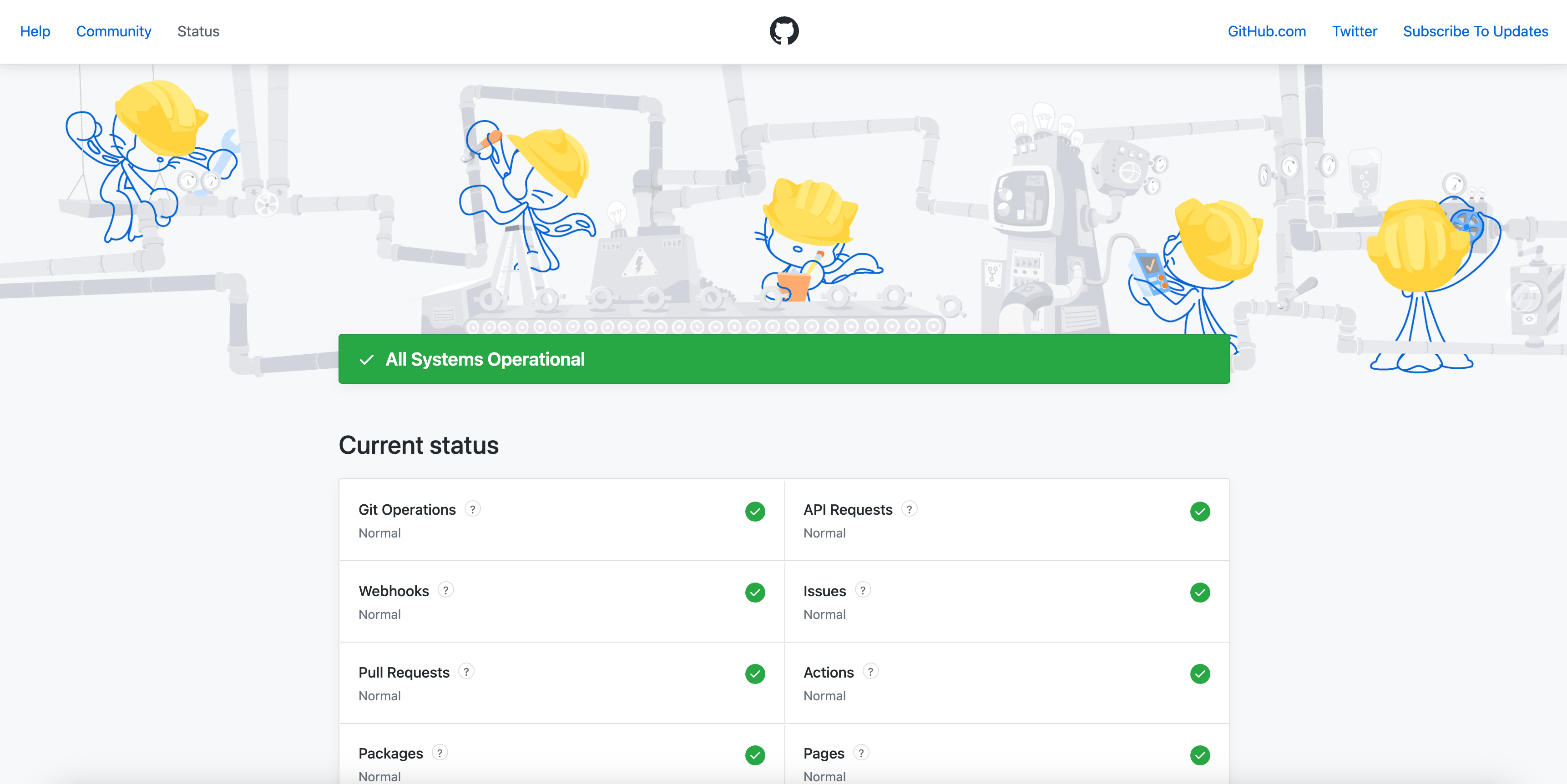The height and width of the screenshot is (784, 1567).
Task: Visit the Twitter link in the header
Action: [x=1354, y=31]
